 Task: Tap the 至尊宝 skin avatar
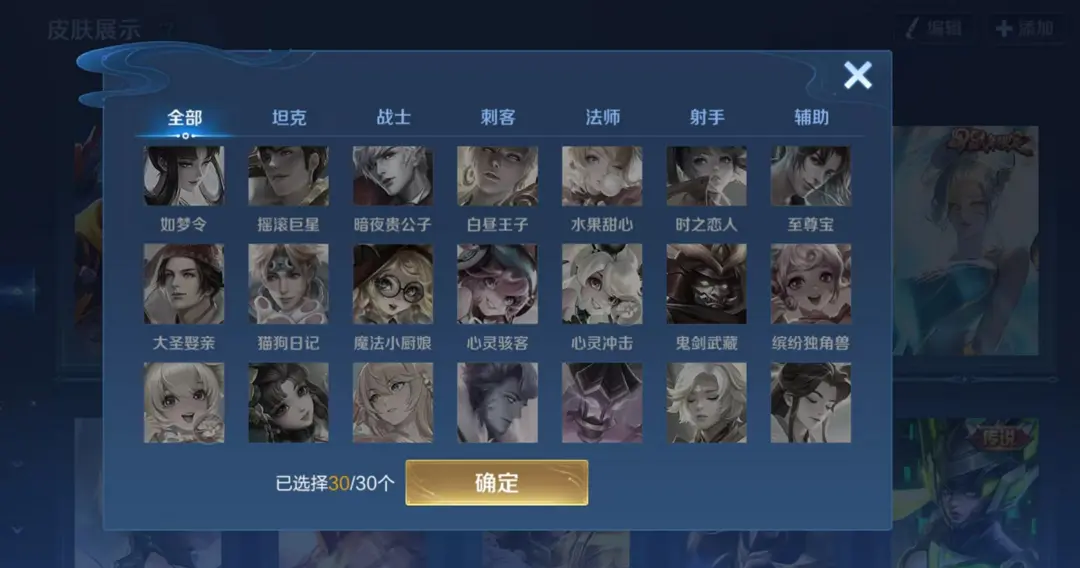(x=811, y=176)
